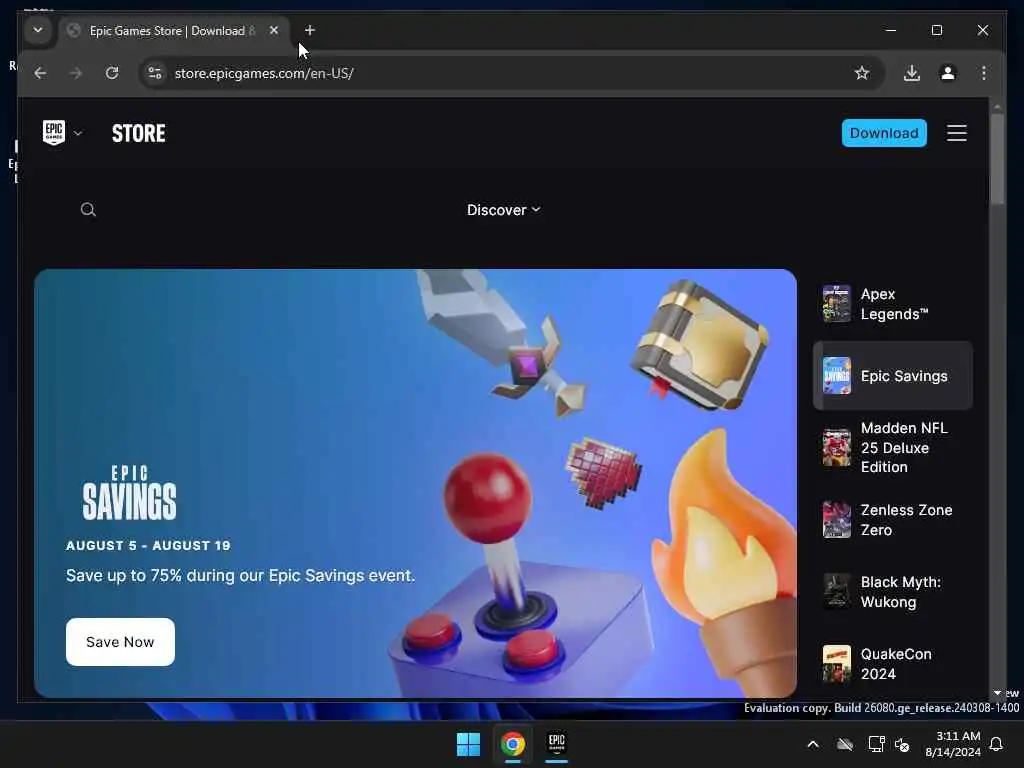Open Madden NFL 25 Deluxe Edition entry
The width and height of the screenshot is (1024, 768).
coord(893,447)
